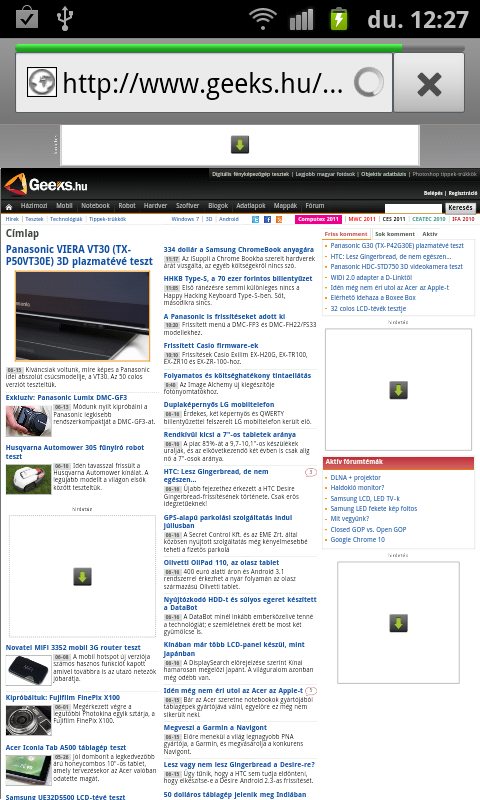
Task: Click the Panasonic Lumix DMC-GF3 camera thumbnail
Action: pos(29,421)
